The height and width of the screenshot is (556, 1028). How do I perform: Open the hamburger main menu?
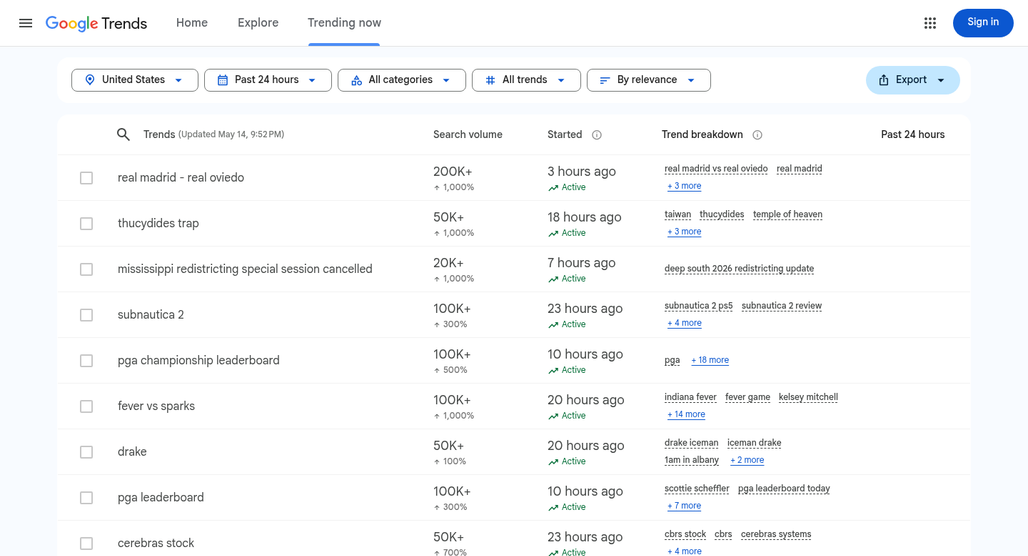tap(26, 23)
